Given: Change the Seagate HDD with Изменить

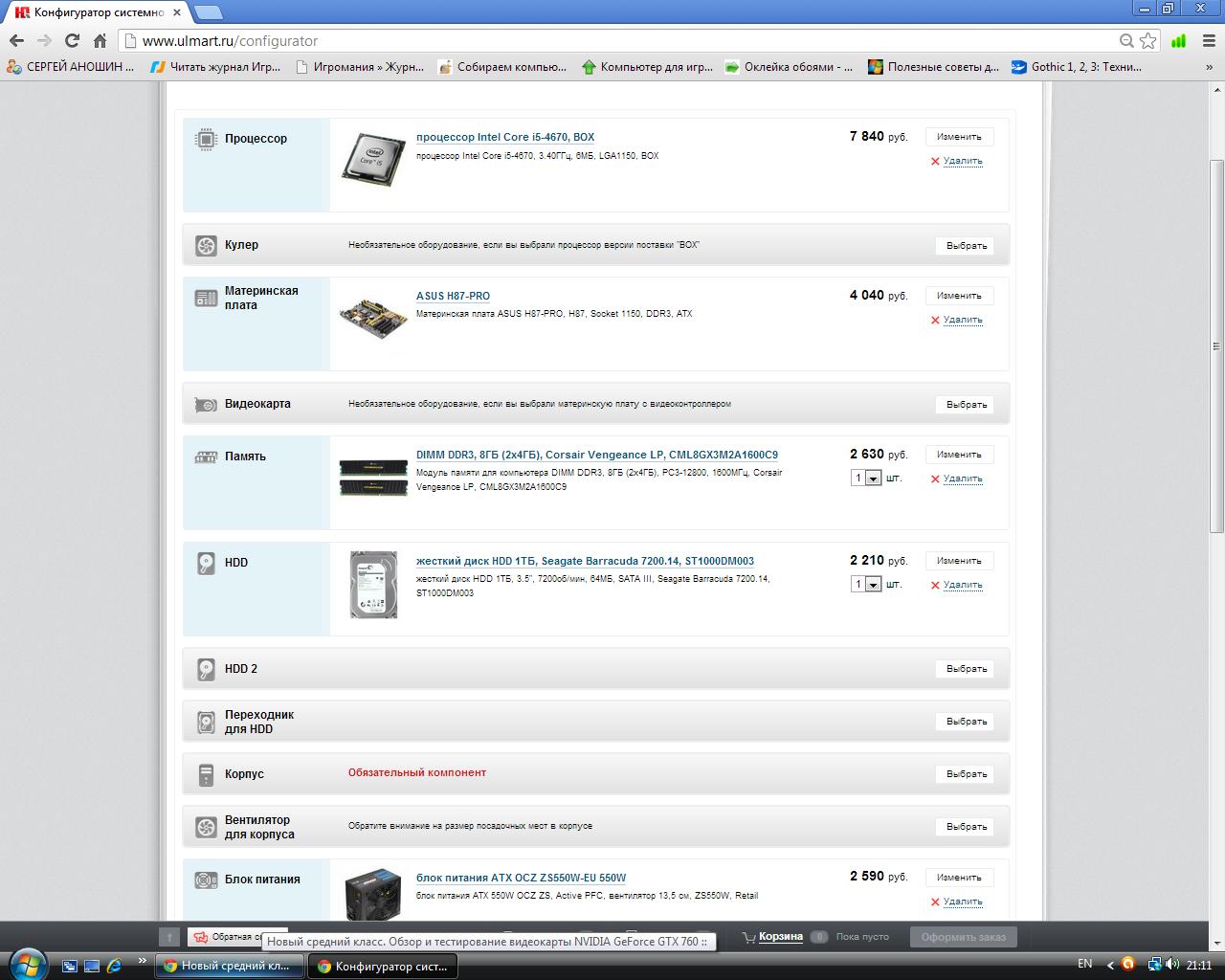Looking at the screenshot, I should click(959, 561).
